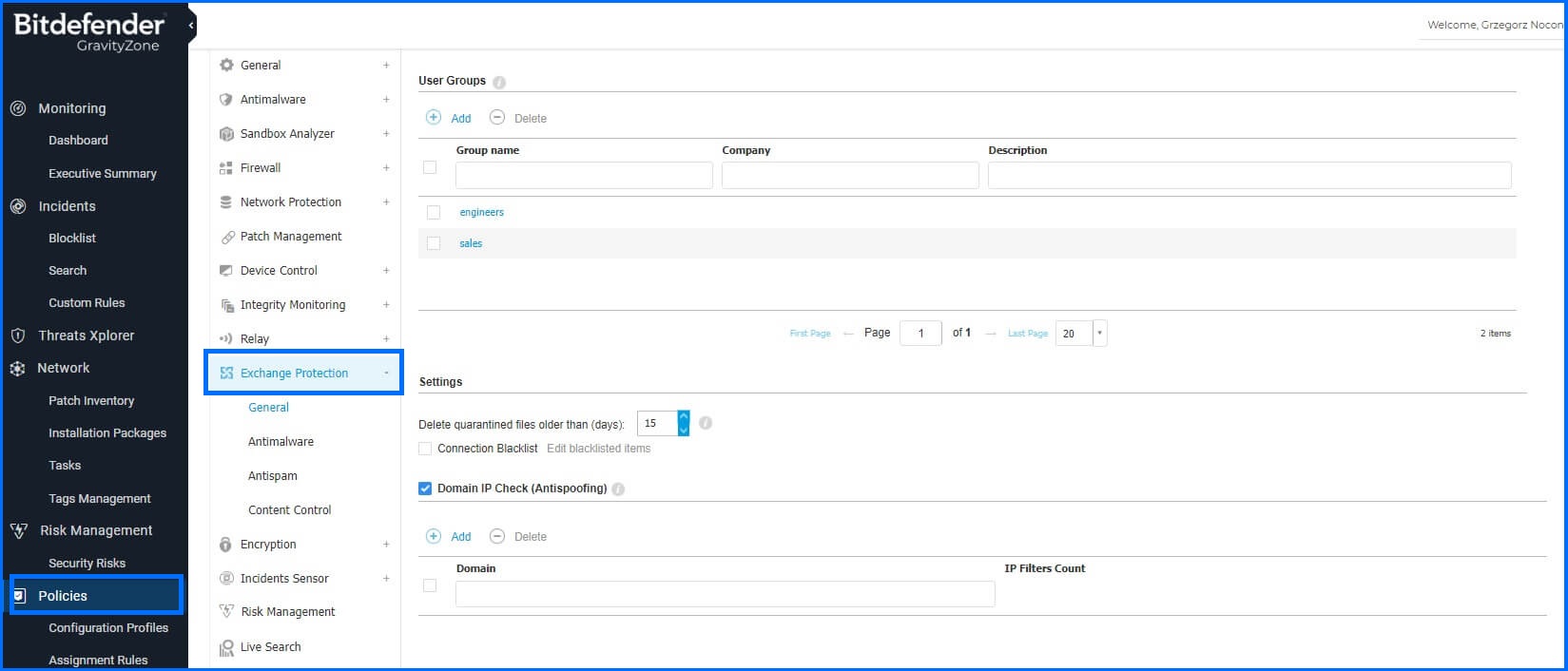The image size is (1568, 671).
Task: Click the User Groups info icon
Action: [x=499, y=82]
